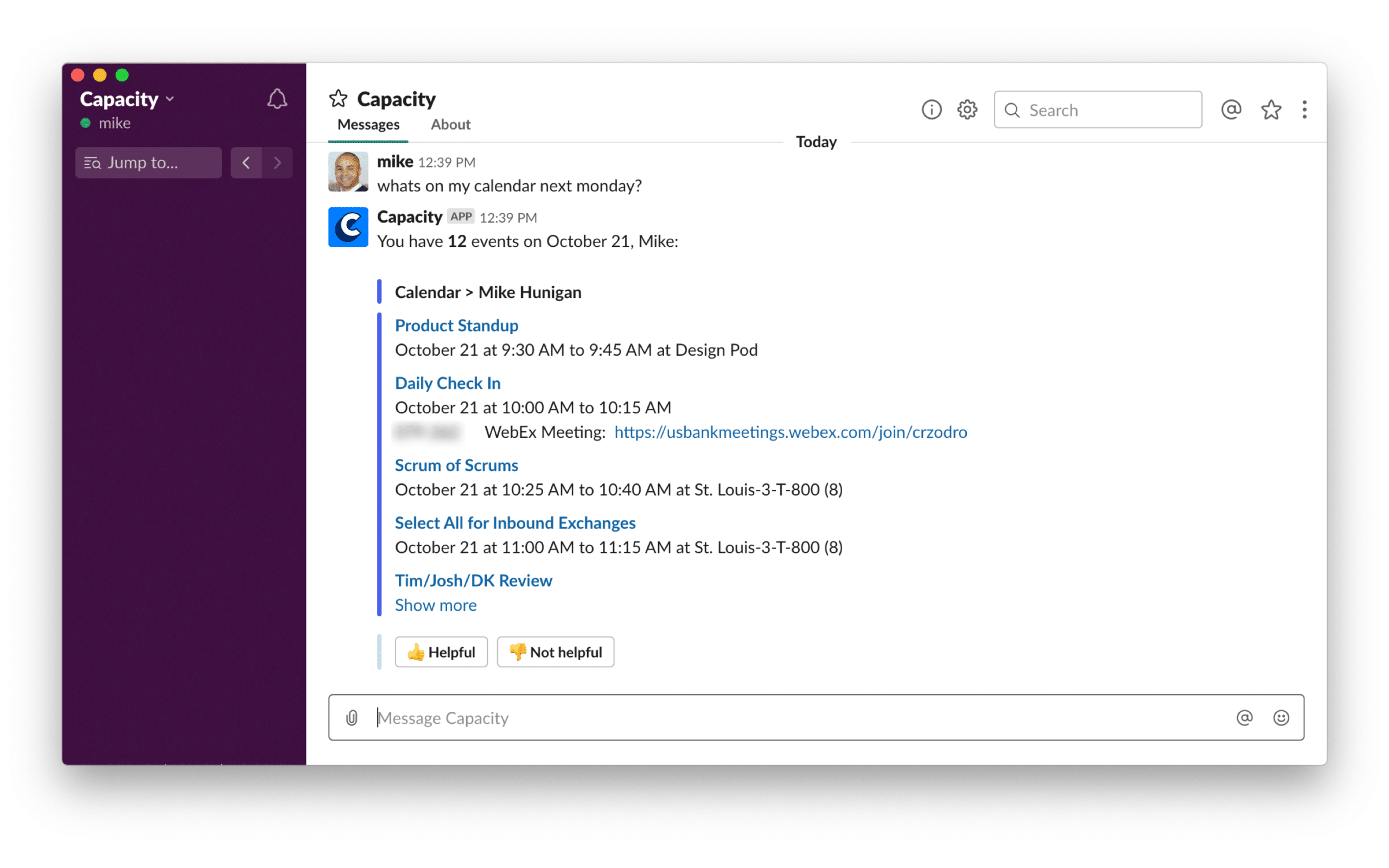Open emoji picker in message box
Screen dimensions: 1389x868
tap(1281, 718)
